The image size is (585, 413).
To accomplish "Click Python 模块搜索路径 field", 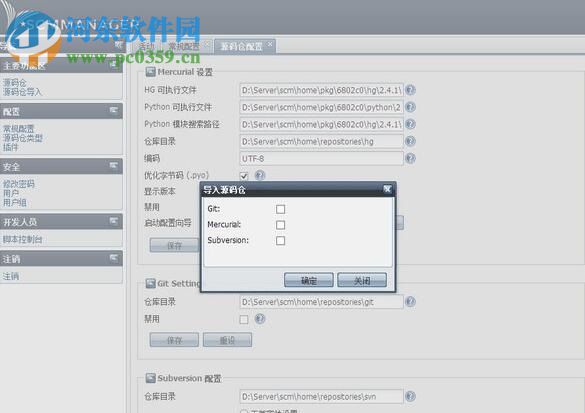I will tap(321, 124).
